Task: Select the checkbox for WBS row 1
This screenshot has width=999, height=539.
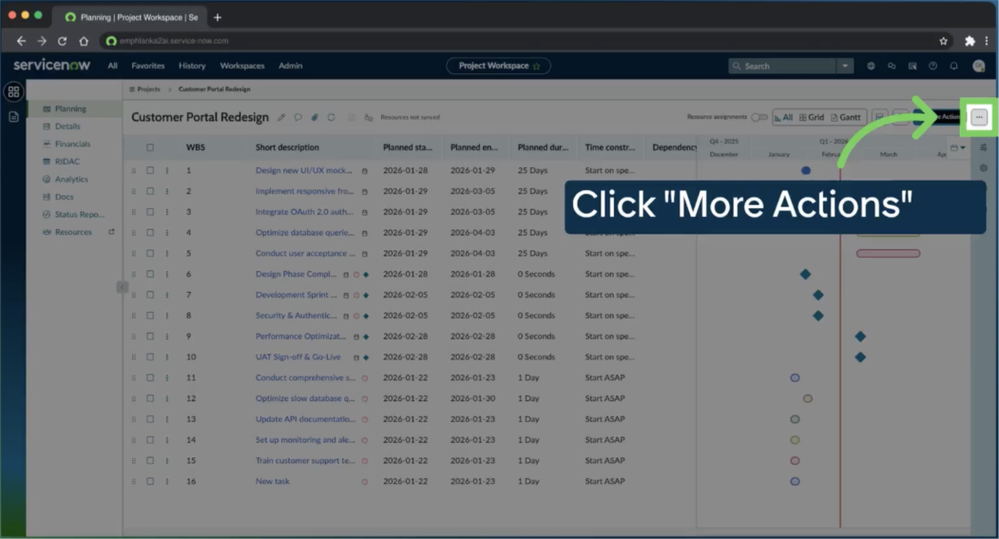Action: point(150,171)
